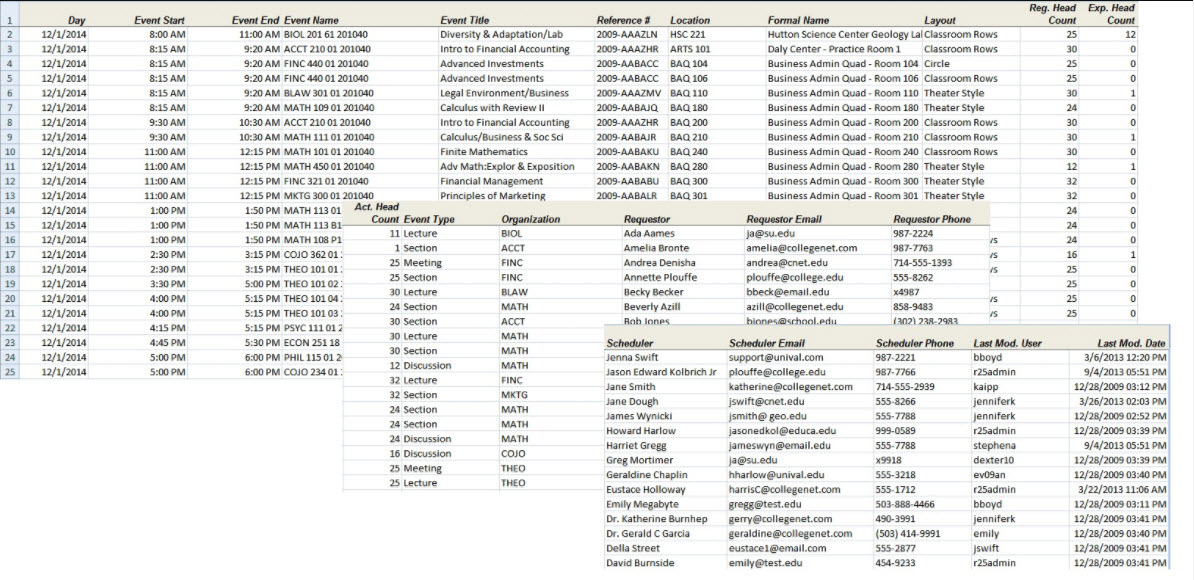The width and height of the screenshot is (1194, 580).
Task: Select row header number 25
Action: 9,371
